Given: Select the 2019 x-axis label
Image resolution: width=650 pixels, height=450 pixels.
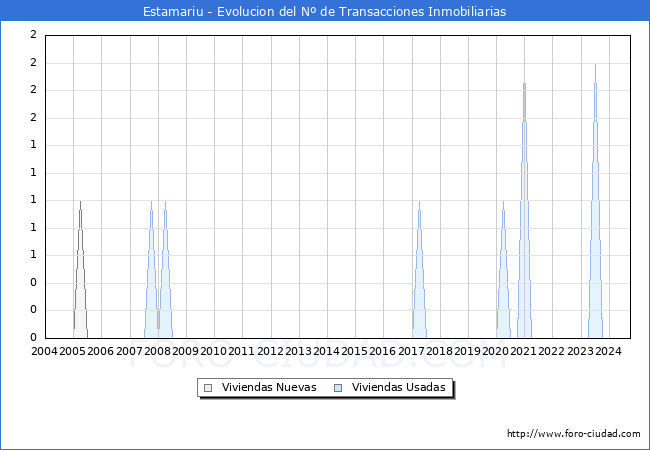Looking at the screenshot, I should point(467,351).
